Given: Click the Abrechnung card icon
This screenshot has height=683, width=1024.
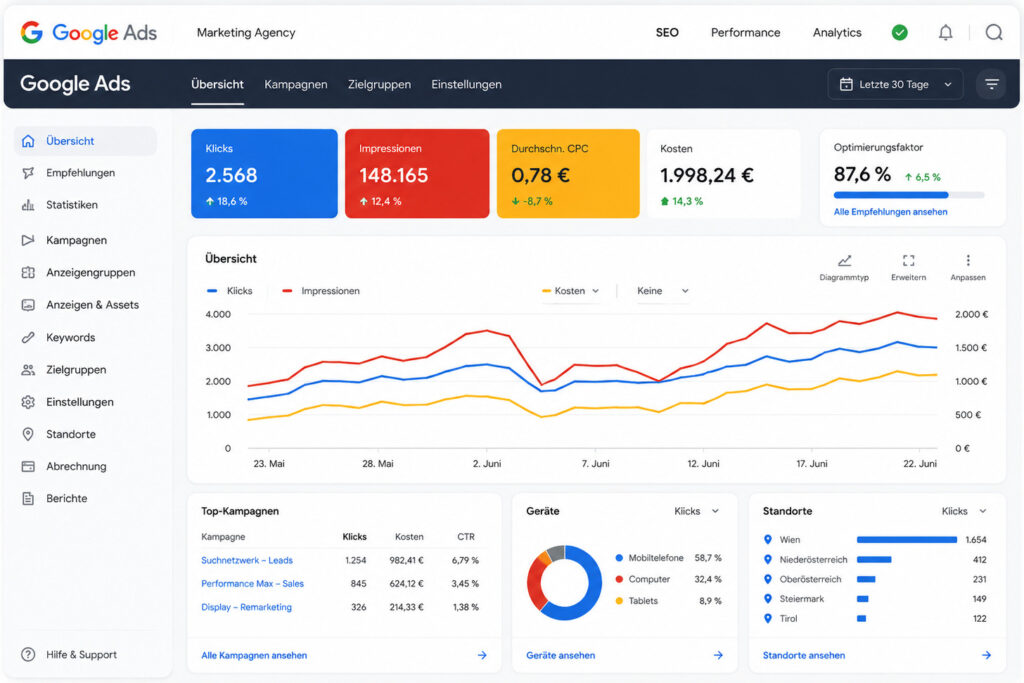Looking at the screenshot, I should coord(28,466).
